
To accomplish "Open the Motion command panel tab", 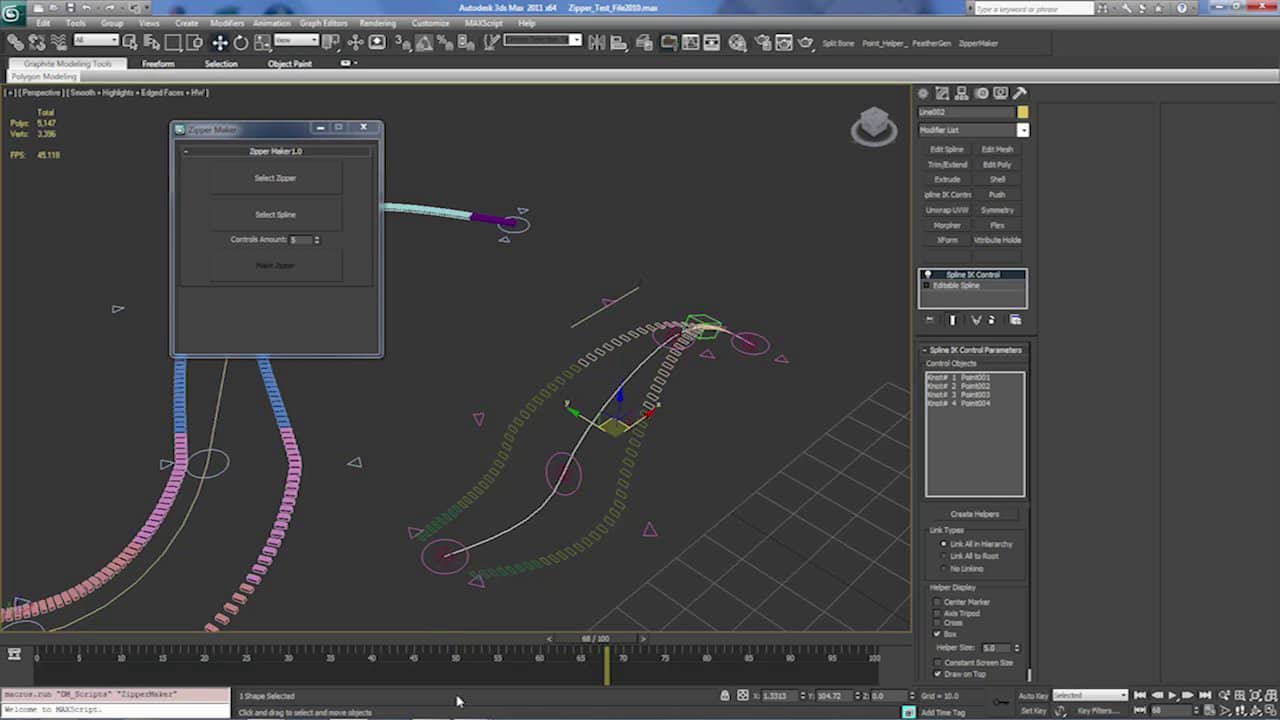I will [982, 93].
